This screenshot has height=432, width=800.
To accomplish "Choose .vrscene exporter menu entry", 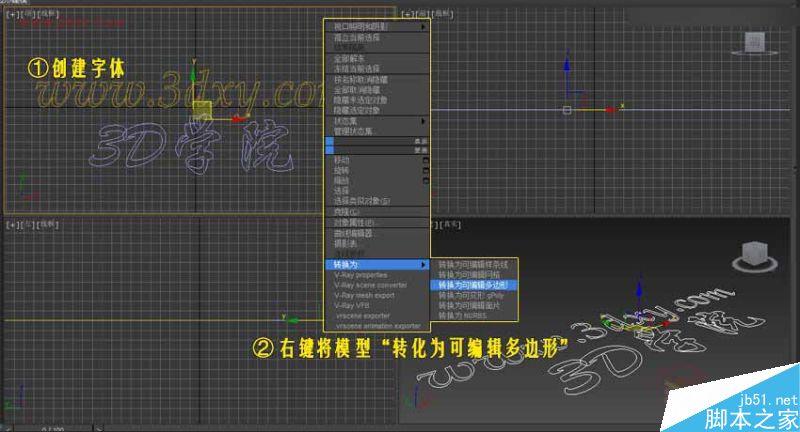I will click(363, 316).
